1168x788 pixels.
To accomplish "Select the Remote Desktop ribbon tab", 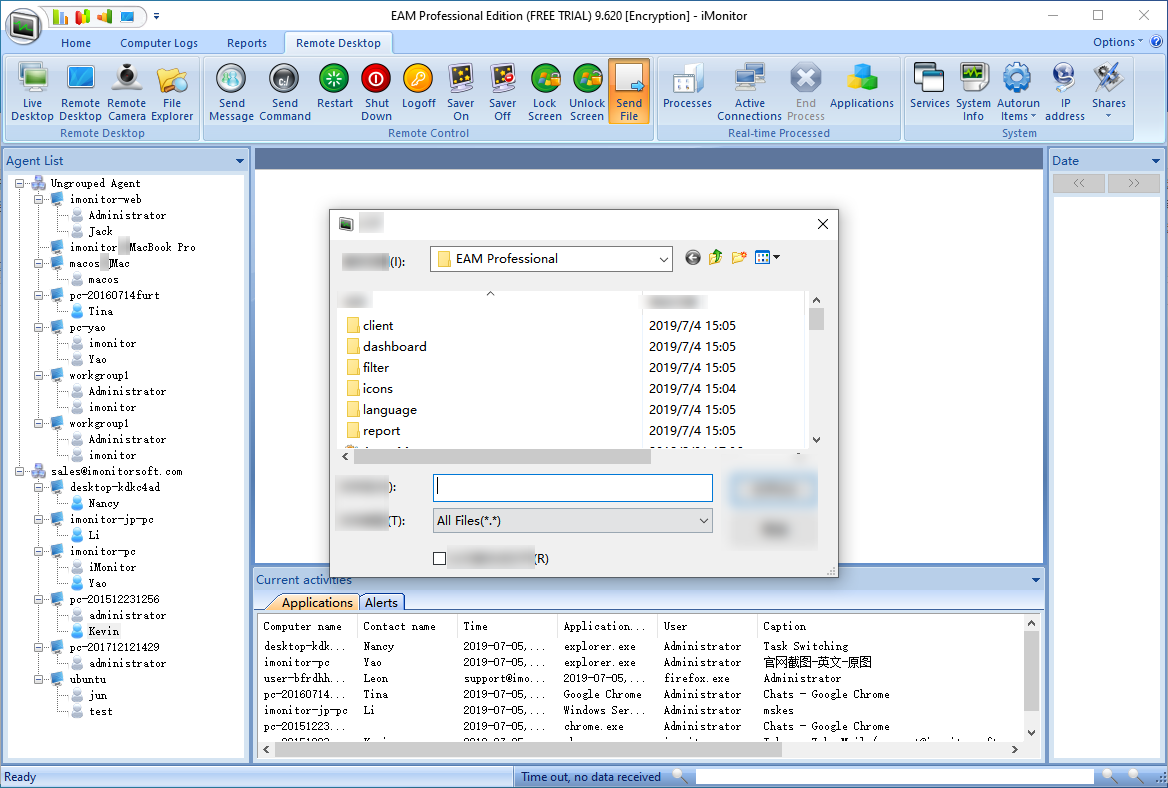I will (x=338, y=43).
